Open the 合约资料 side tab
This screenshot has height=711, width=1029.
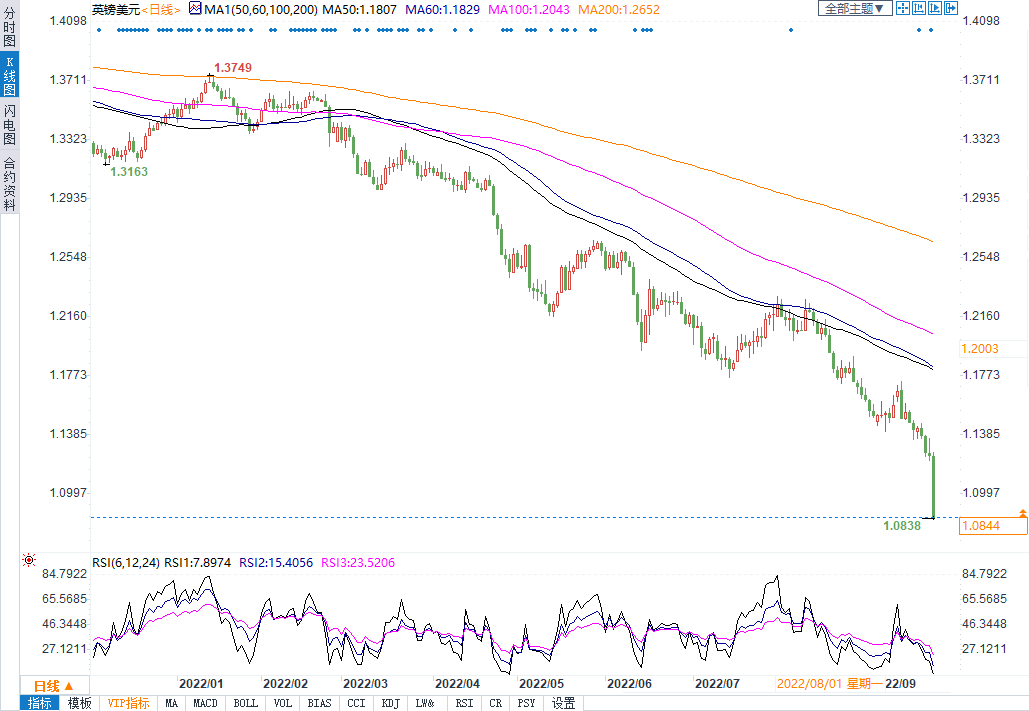(x=9, y=183)
